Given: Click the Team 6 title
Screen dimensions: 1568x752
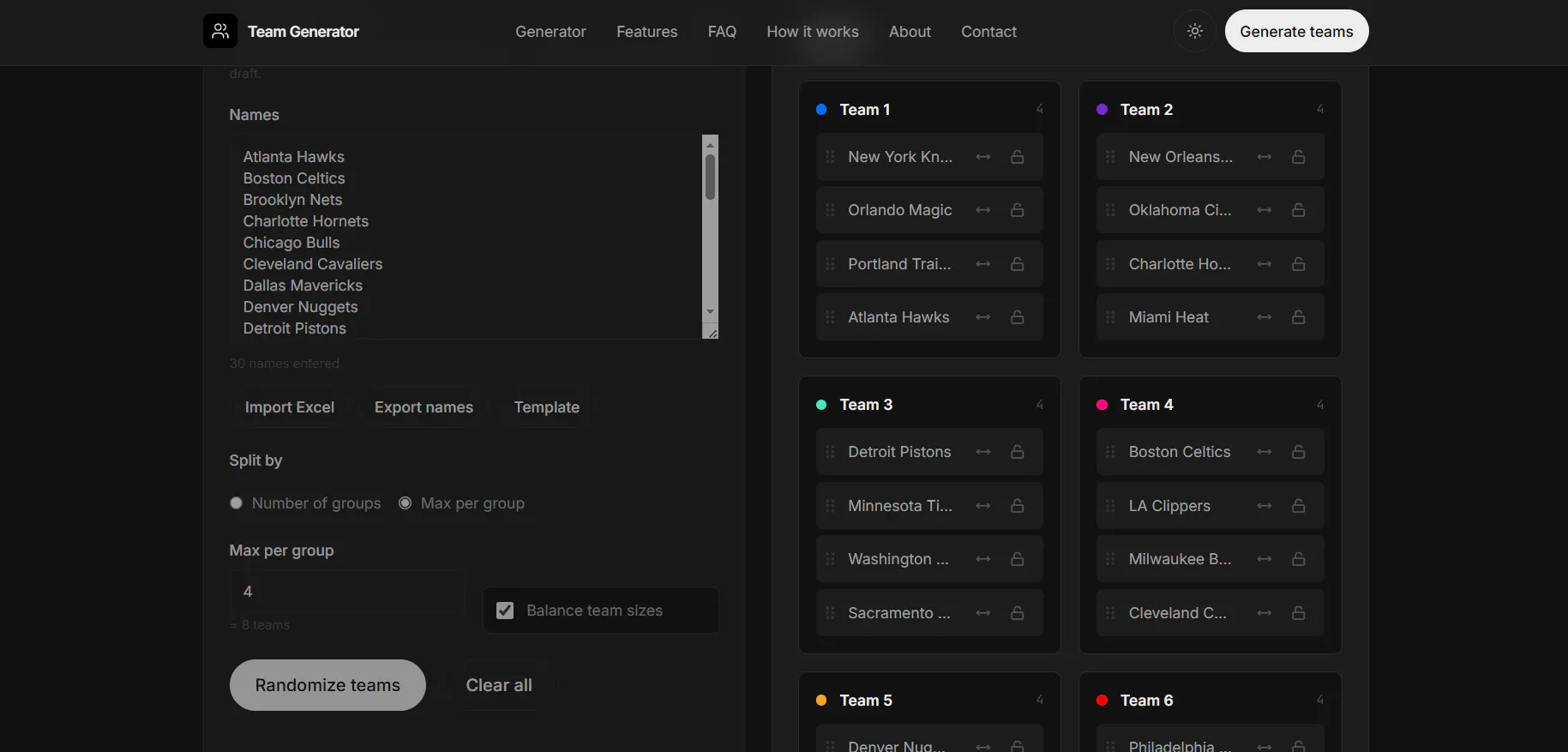Looking at the screenshot, I should (1146, 701).
